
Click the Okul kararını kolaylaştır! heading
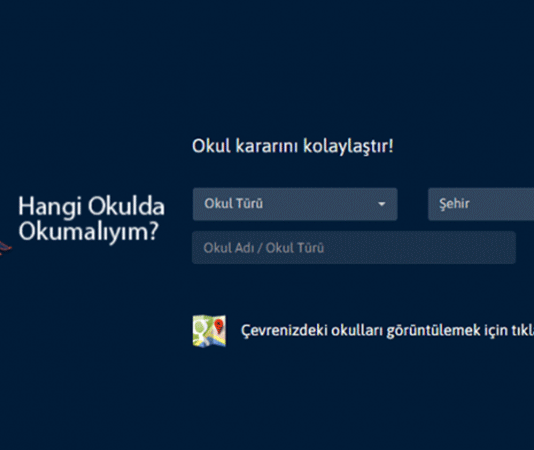293,146
